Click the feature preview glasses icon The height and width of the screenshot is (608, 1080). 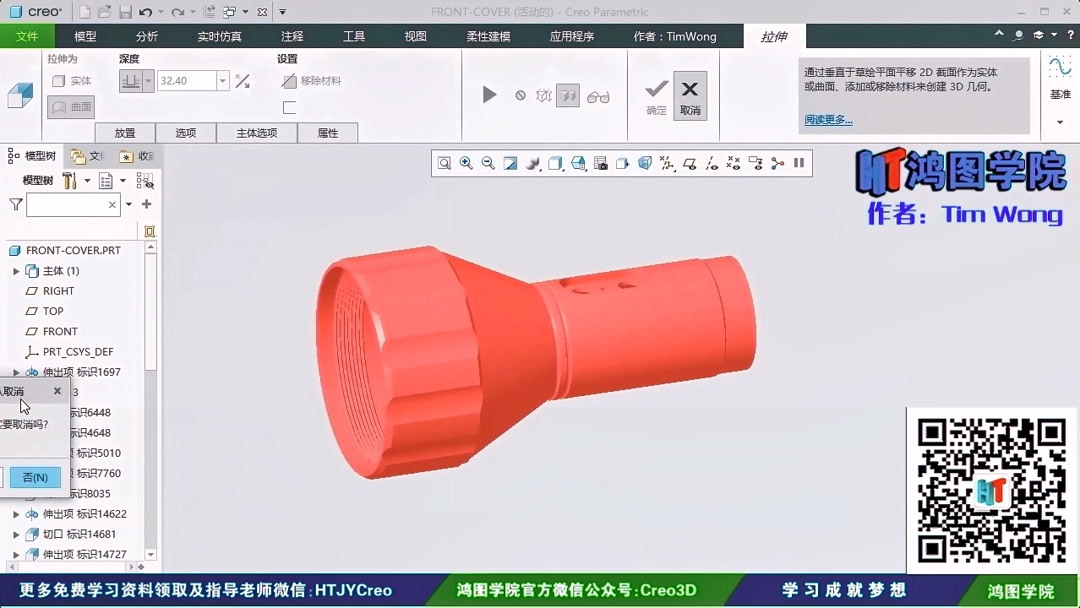600,95
